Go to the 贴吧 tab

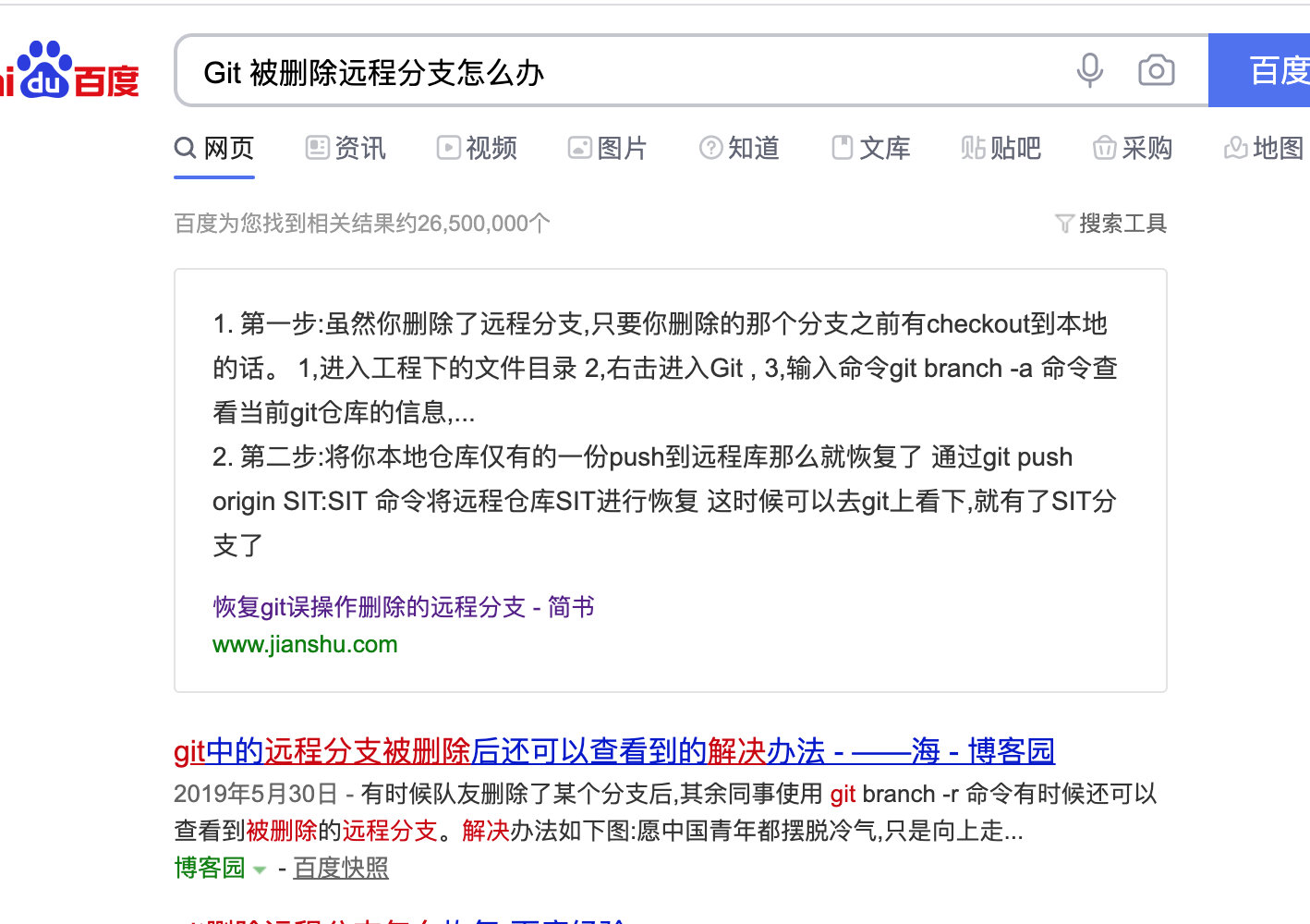click(1001, 148)
